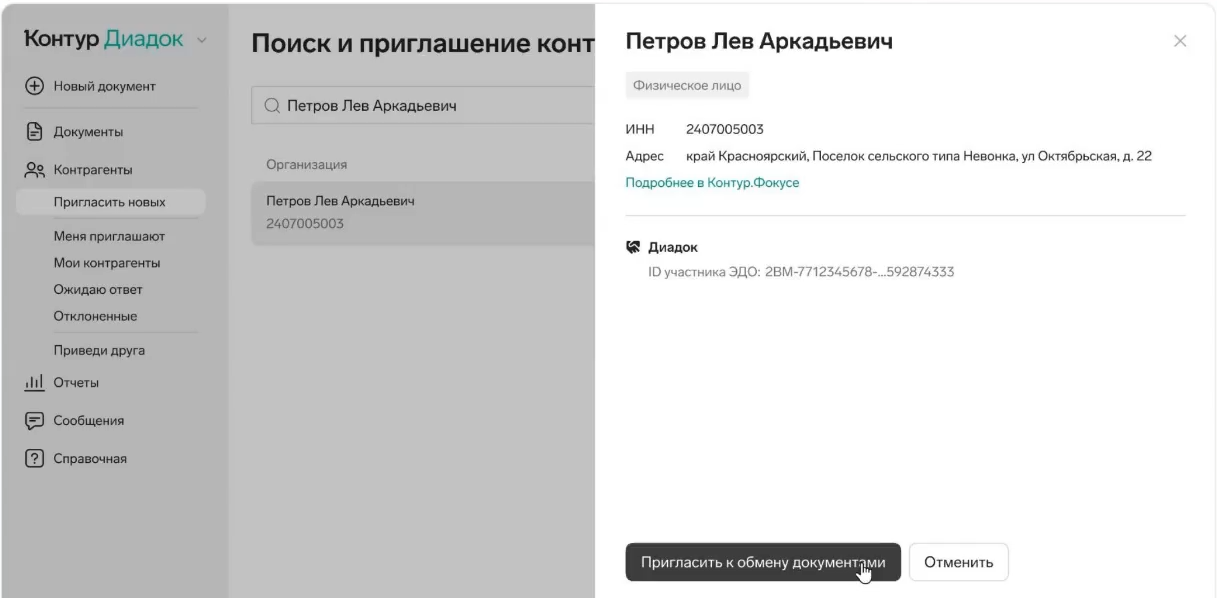1217x598 pixels.
Task: Click Физическое лицо tag
Action: tap(687, 86)
